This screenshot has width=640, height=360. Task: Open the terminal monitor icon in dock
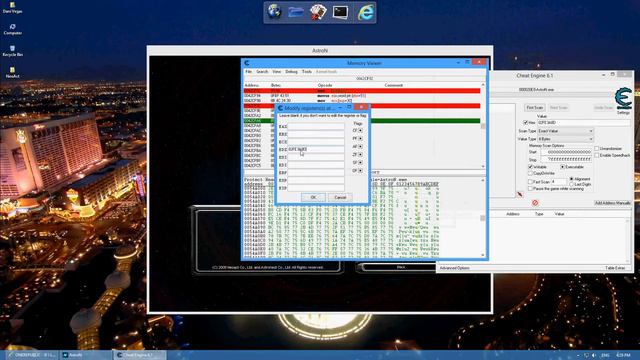click(340, 12)
